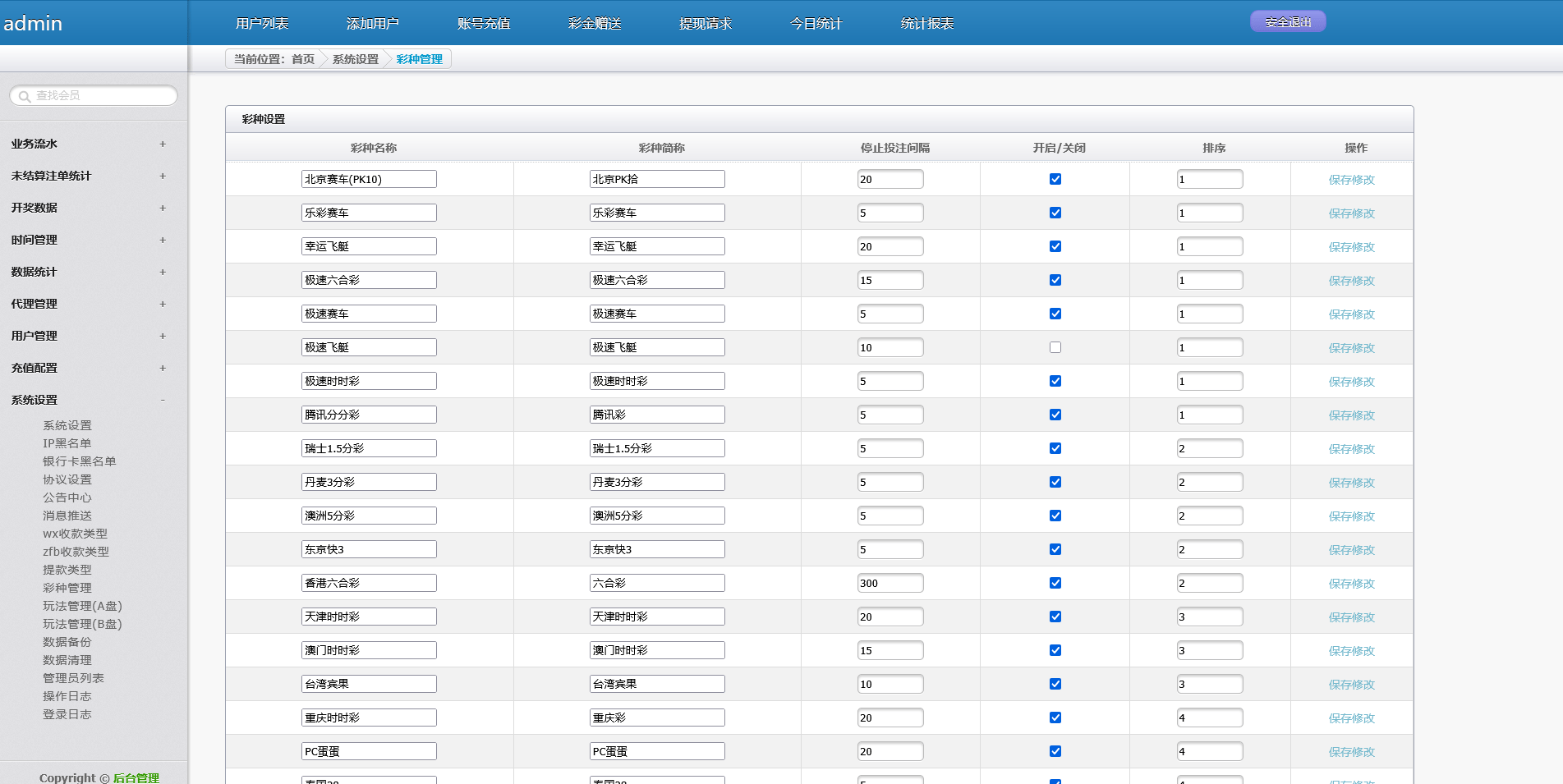This screenshot has height=784, width=1563.
Task: Enable the 极速飞艇 lottery checkbox
Action: (1055, 347)
